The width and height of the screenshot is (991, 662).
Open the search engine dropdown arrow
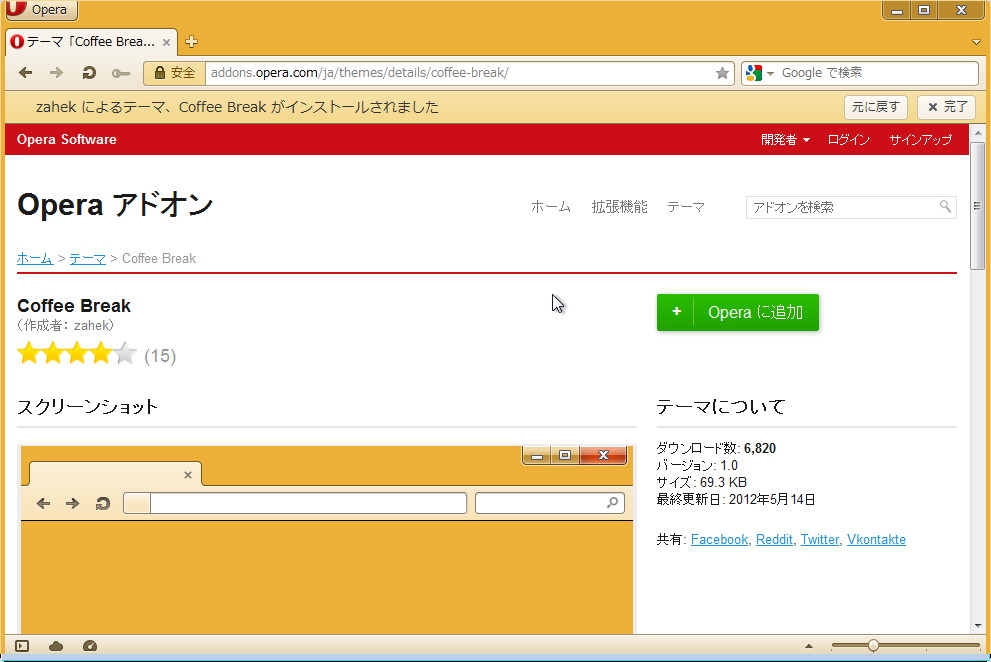coord(770,73)
